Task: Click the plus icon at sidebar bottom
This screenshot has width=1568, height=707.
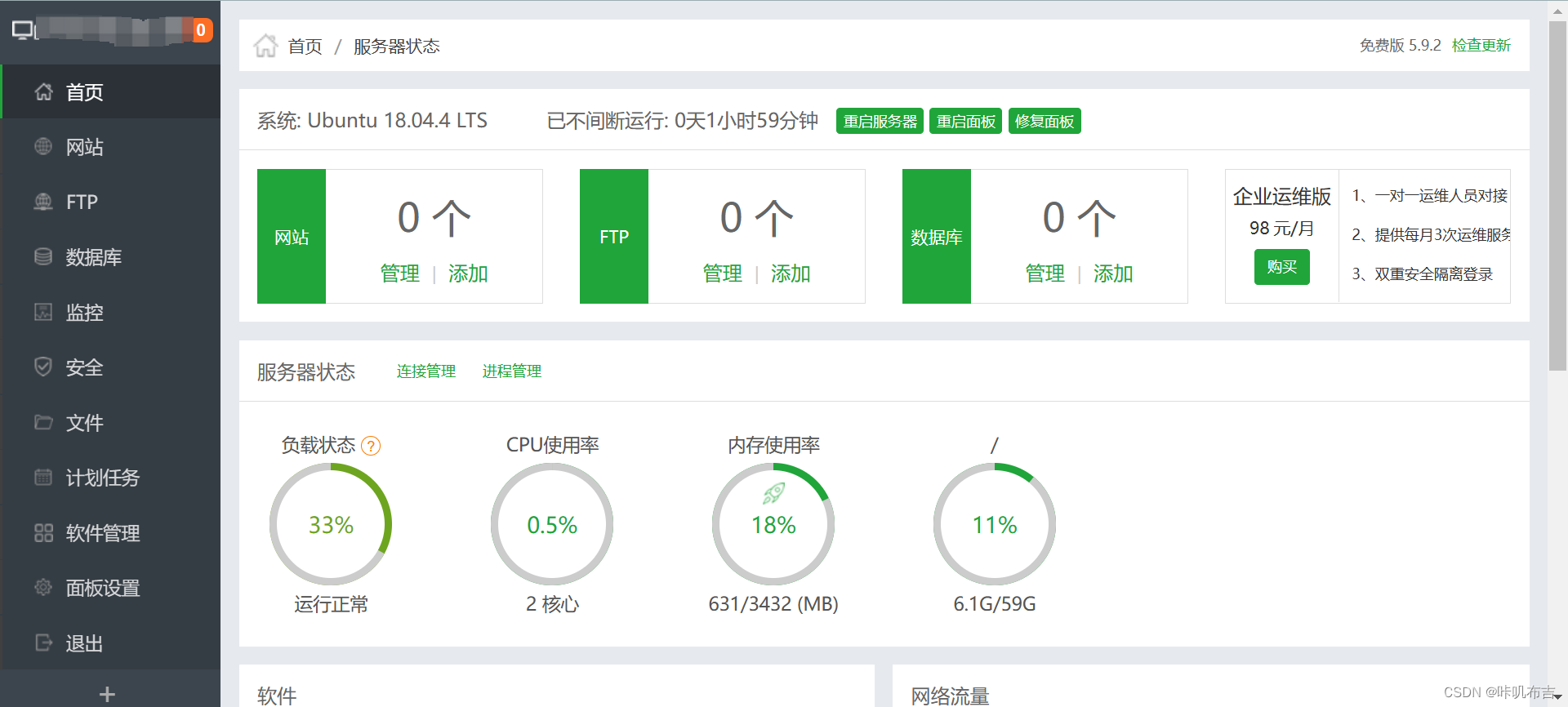Action: tap(107, 694)
